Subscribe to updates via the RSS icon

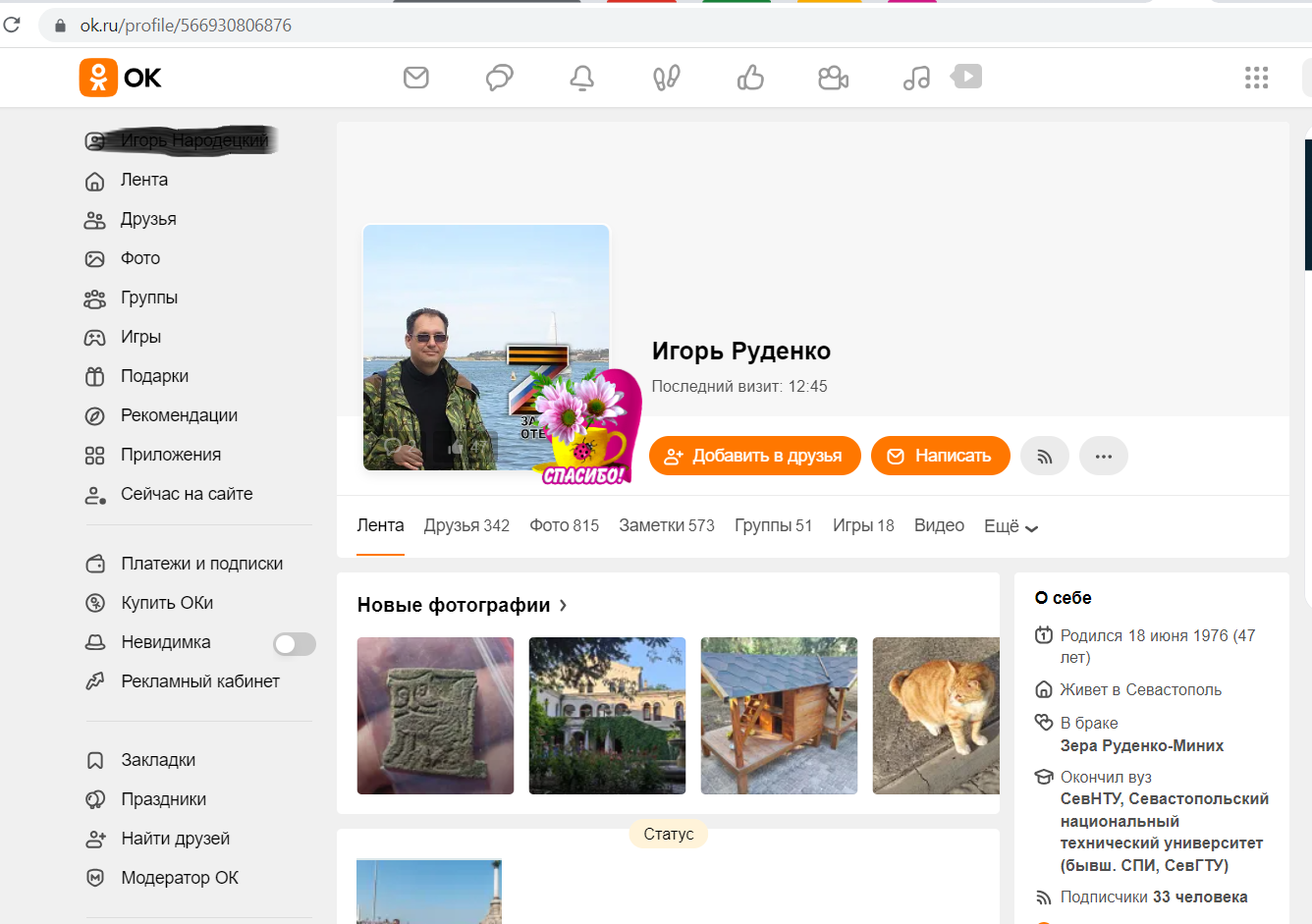point(1044,455)
